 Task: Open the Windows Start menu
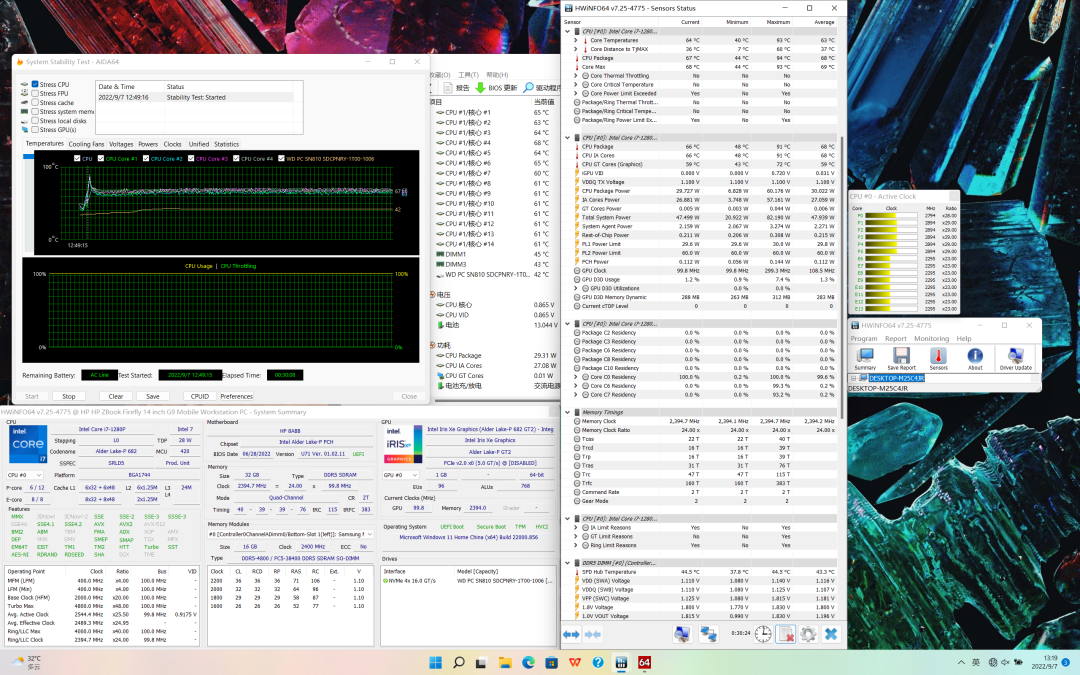[x=435, y=663]
